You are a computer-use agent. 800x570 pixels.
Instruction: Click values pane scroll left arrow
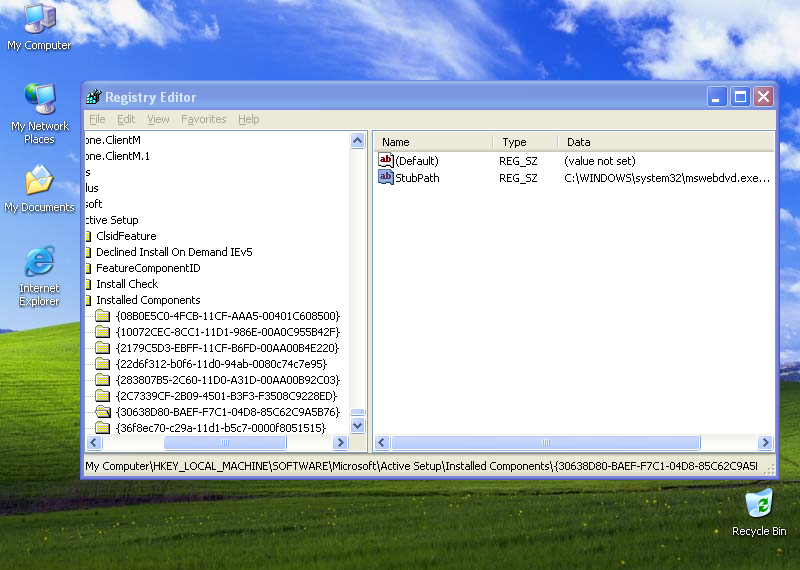coord(383,442)
